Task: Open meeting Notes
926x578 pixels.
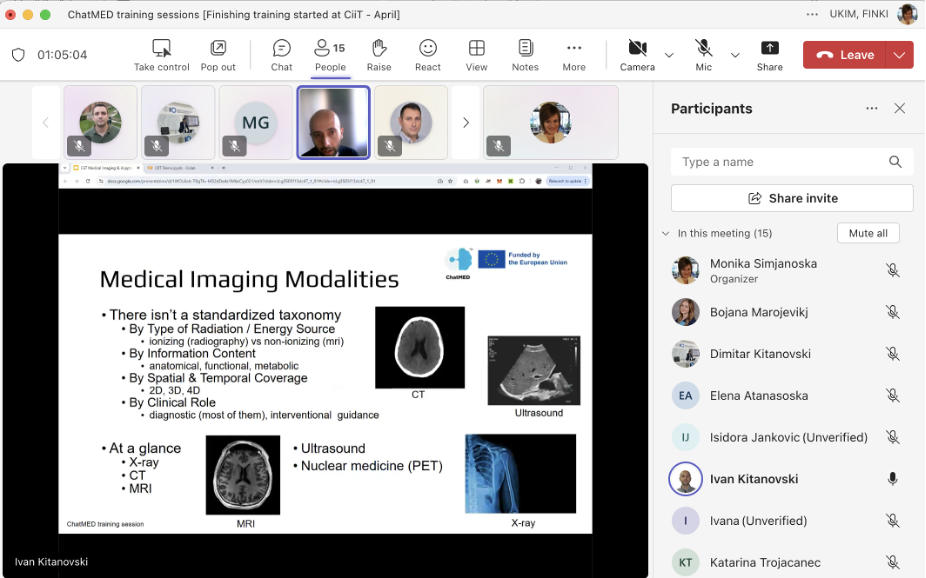Action: (x=525, y=49)
